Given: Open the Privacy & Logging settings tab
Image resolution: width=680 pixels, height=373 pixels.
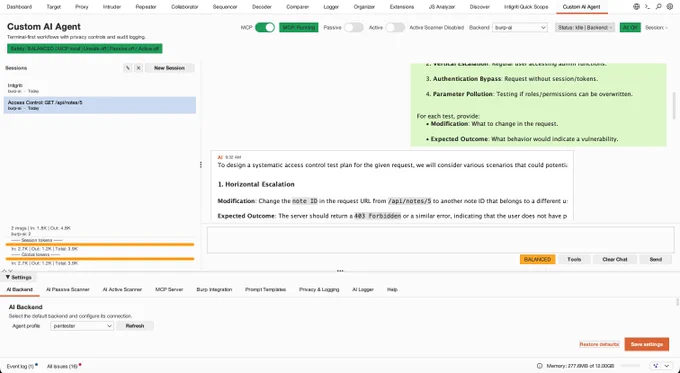Looking at the screenshot, I should pos(319,289).
